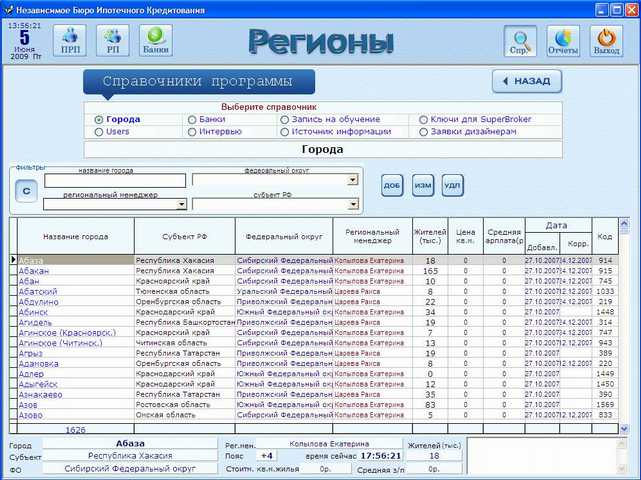
Task: Open the Банки toolbar icon
Action: tap(156, 40)
